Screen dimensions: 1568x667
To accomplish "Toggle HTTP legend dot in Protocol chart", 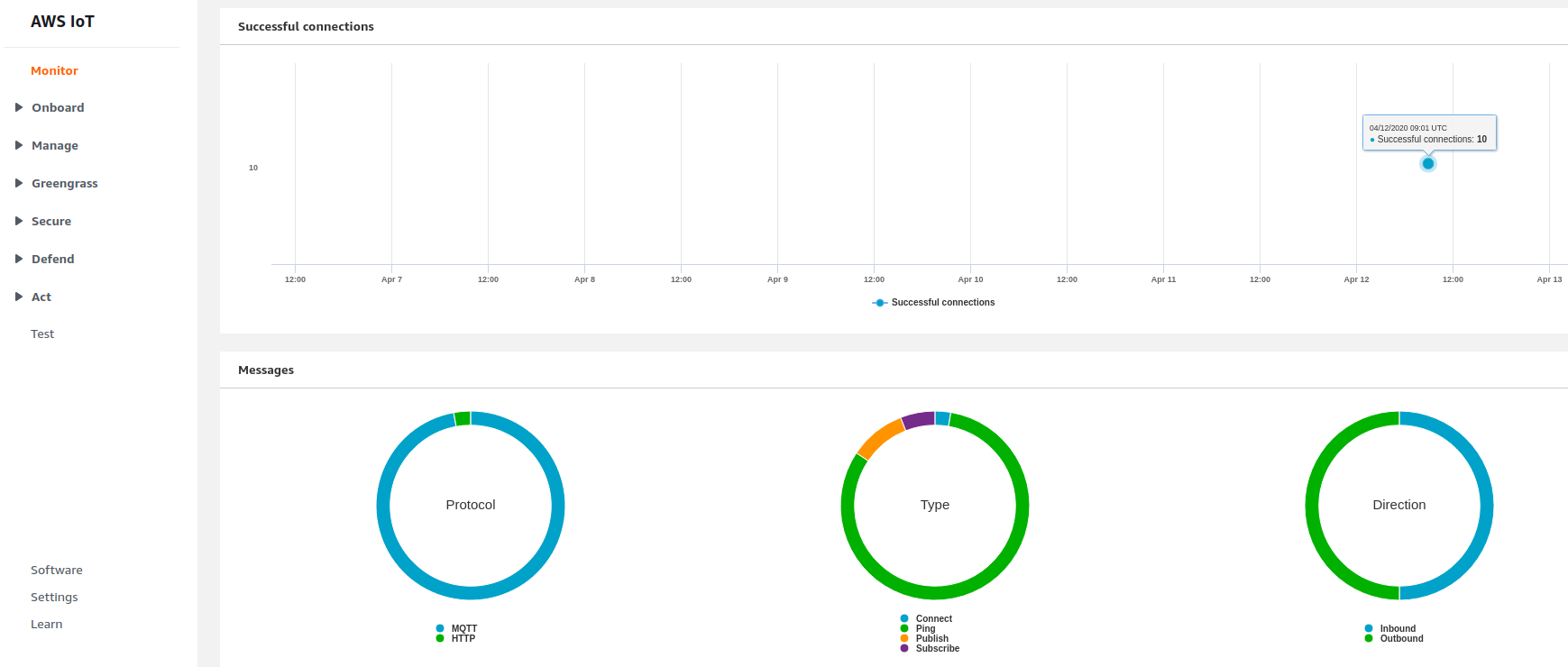I will tap(440, 638).
